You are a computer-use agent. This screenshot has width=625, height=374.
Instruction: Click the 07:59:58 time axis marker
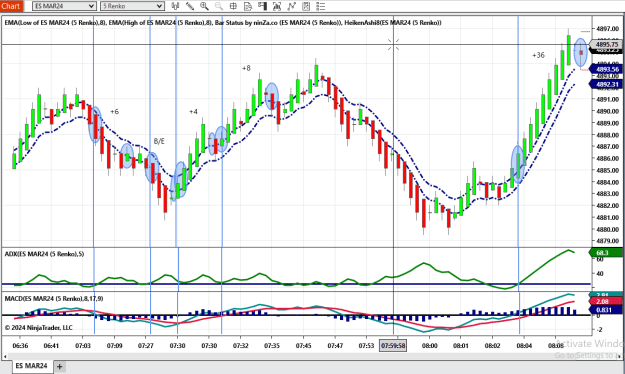click(393, 346)
